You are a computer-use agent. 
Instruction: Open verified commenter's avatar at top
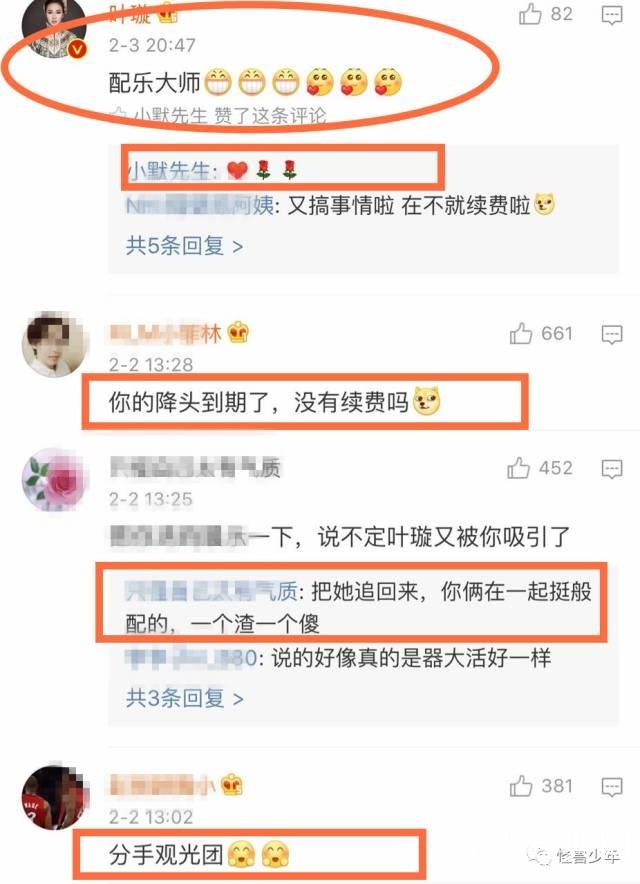55,28
